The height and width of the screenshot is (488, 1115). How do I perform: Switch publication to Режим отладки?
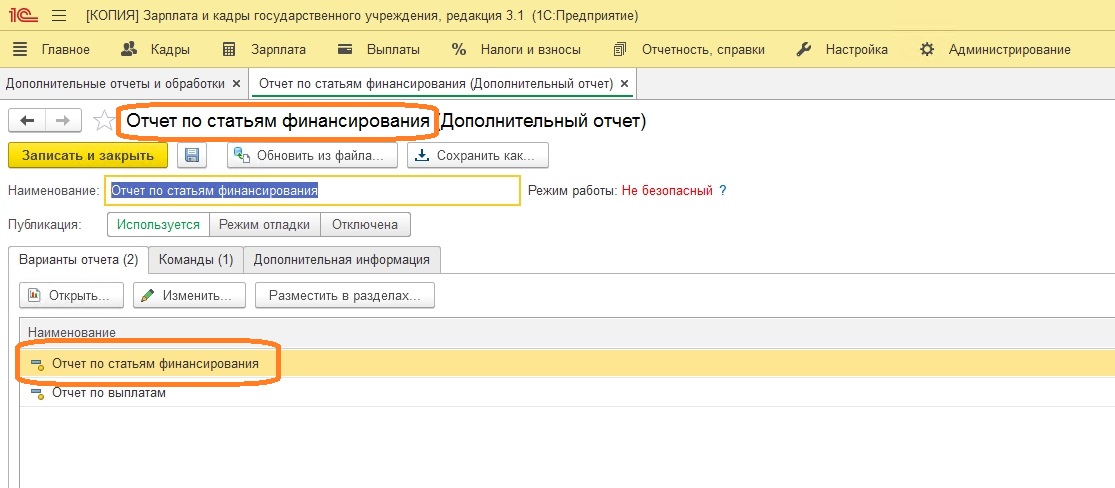coord(265,225)
